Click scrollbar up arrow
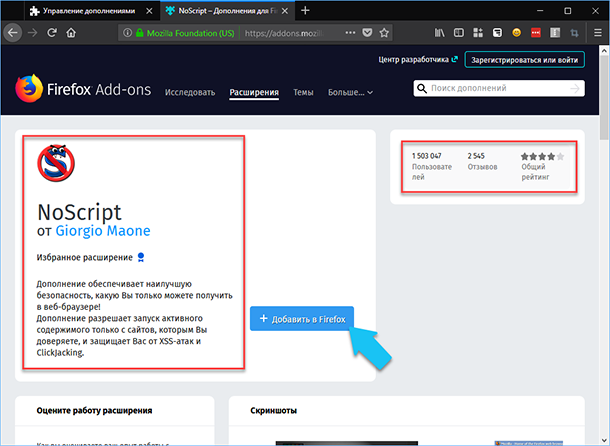This screenshot has width=610, height=446. 604,51
